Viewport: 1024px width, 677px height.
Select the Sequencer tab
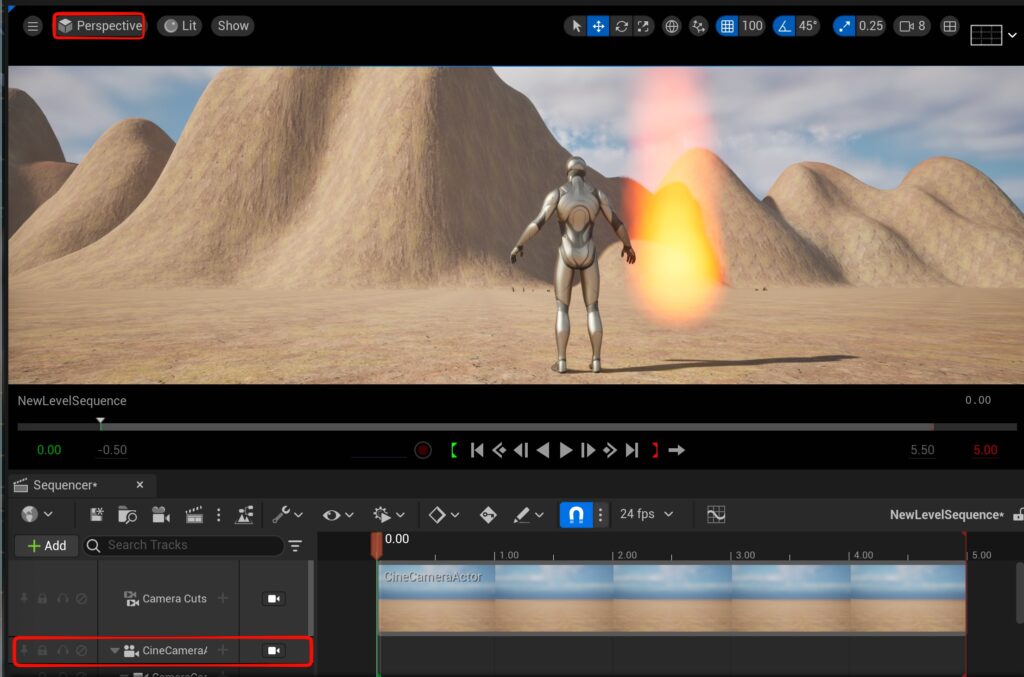click(66, 485)
